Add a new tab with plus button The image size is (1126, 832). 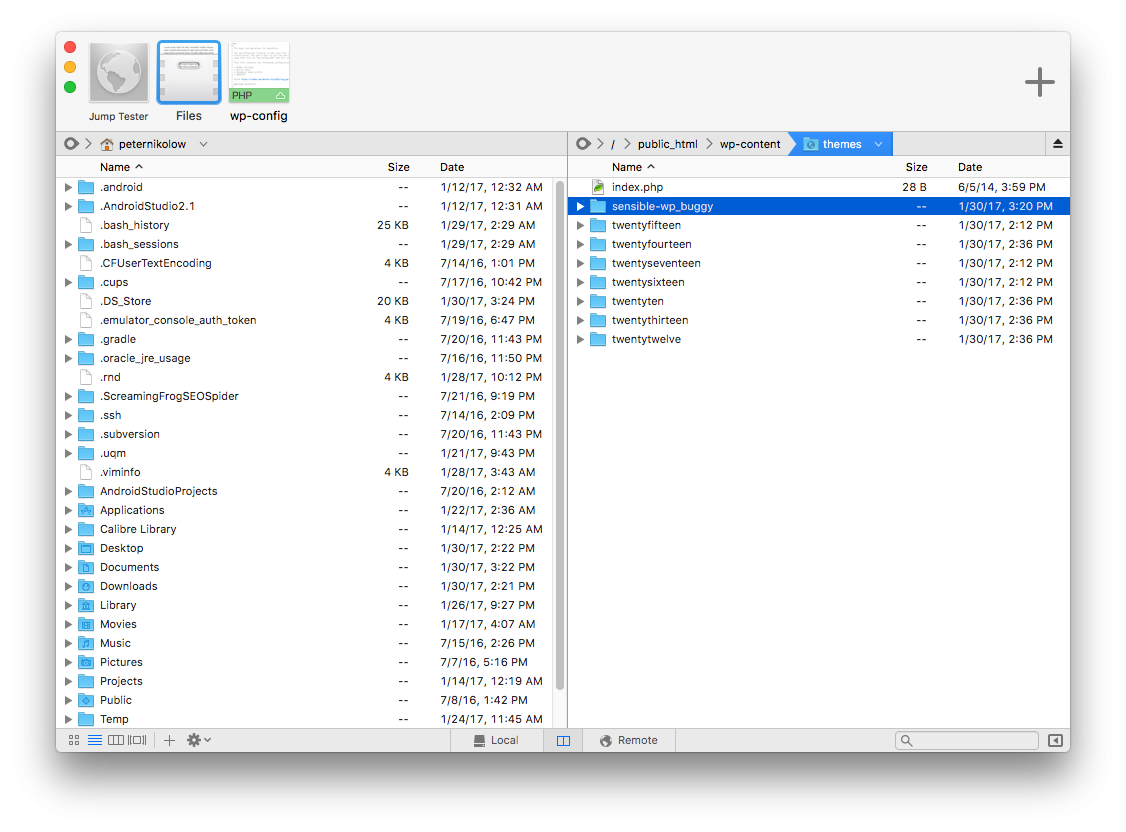click(x=1039, y=82)
